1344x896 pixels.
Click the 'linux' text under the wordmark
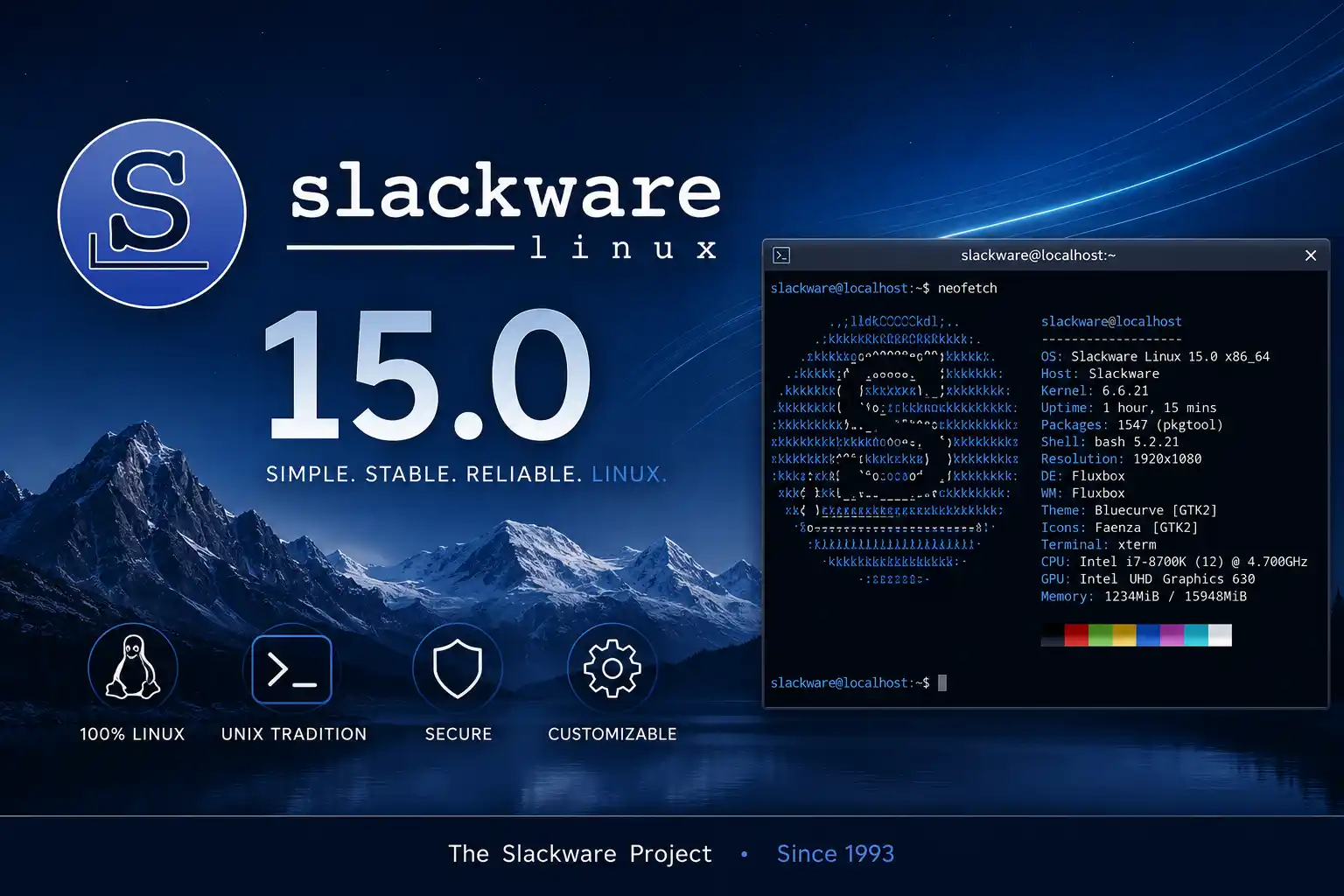click(x=623, y=248)
